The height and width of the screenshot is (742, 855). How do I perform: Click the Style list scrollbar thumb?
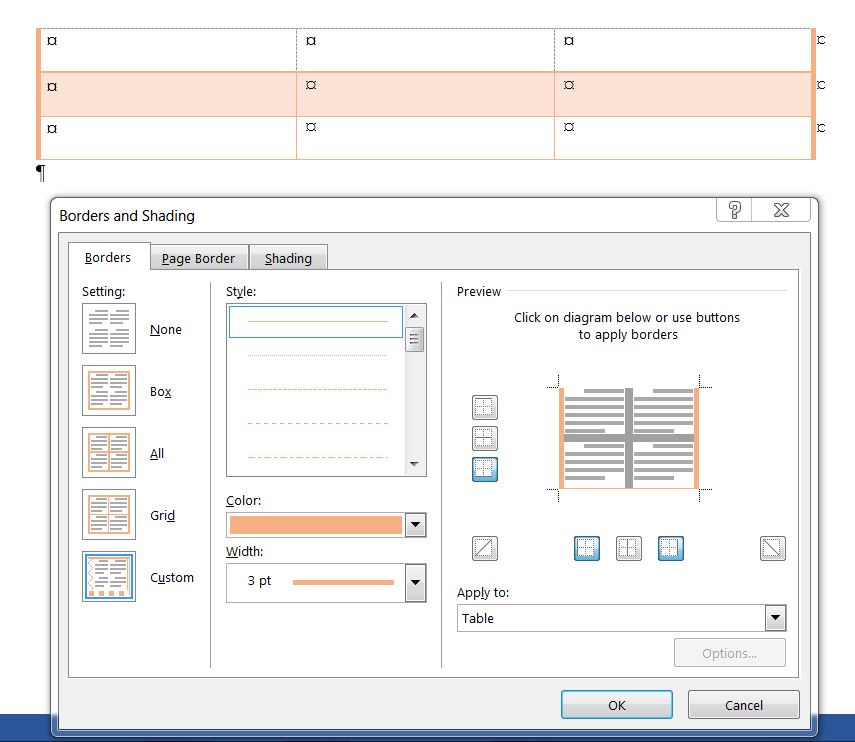(414, 339)
